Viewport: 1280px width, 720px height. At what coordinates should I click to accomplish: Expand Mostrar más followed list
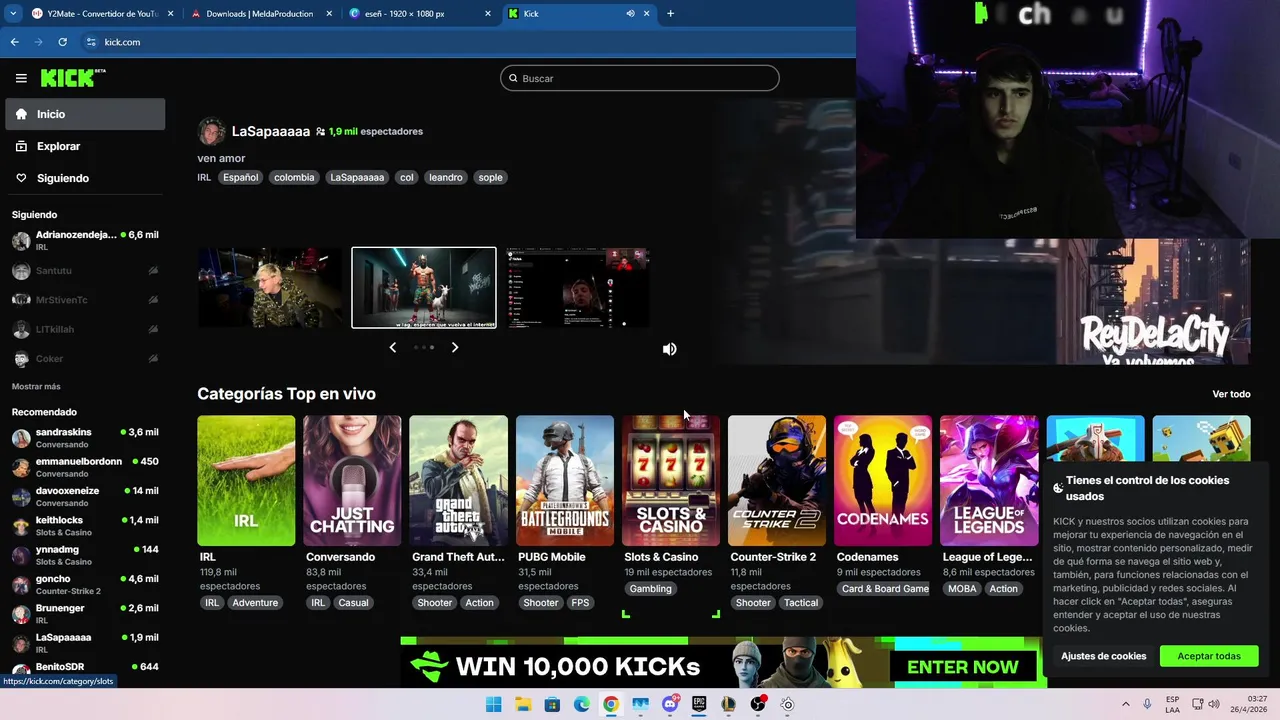(x=36, y=387)
